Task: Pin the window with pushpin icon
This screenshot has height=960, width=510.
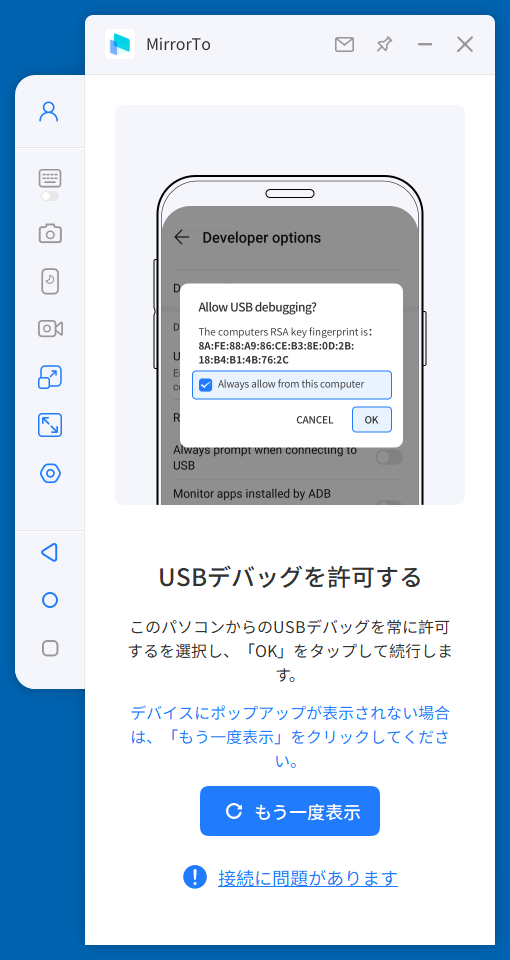Action: (384, 45)
